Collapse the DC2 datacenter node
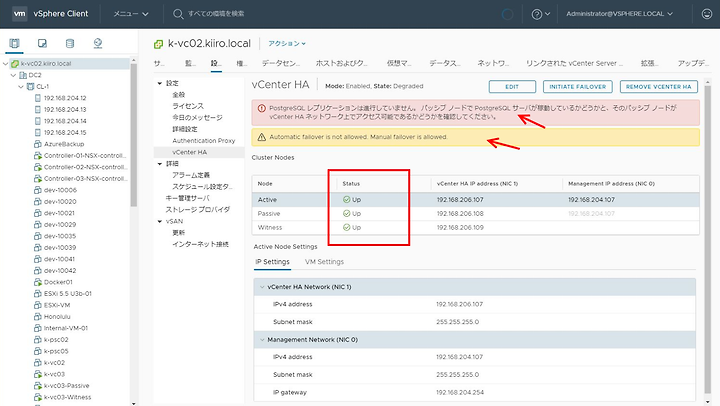 (x=14, y=75)
